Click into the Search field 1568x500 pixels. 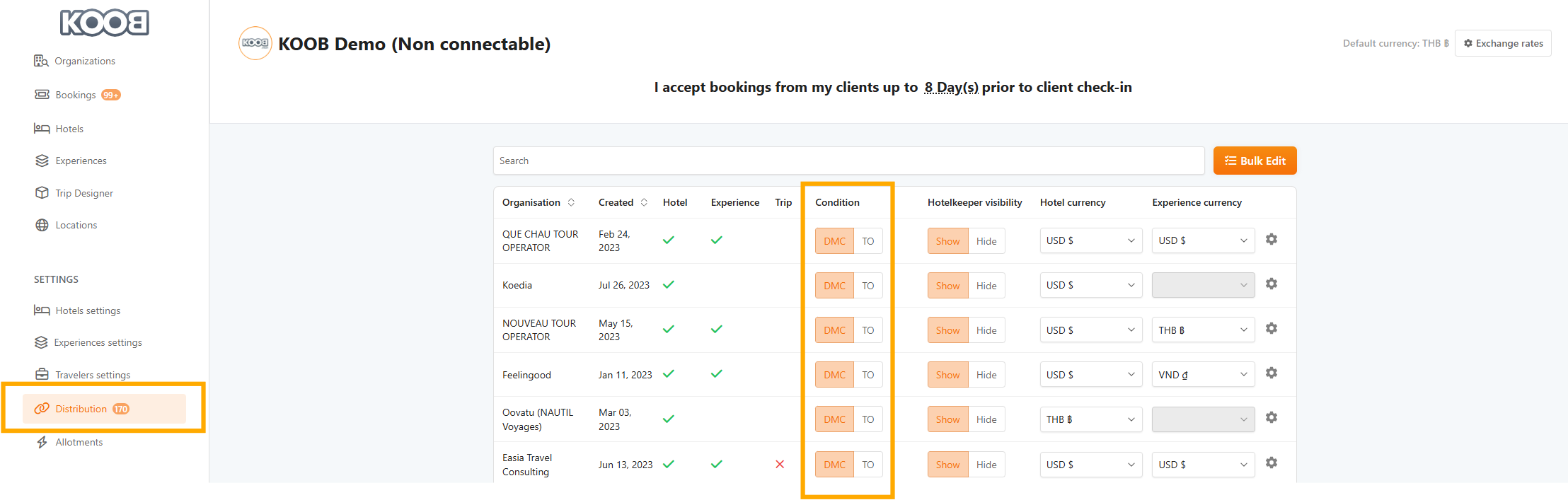pyautogui.click(x=848, y=161)
